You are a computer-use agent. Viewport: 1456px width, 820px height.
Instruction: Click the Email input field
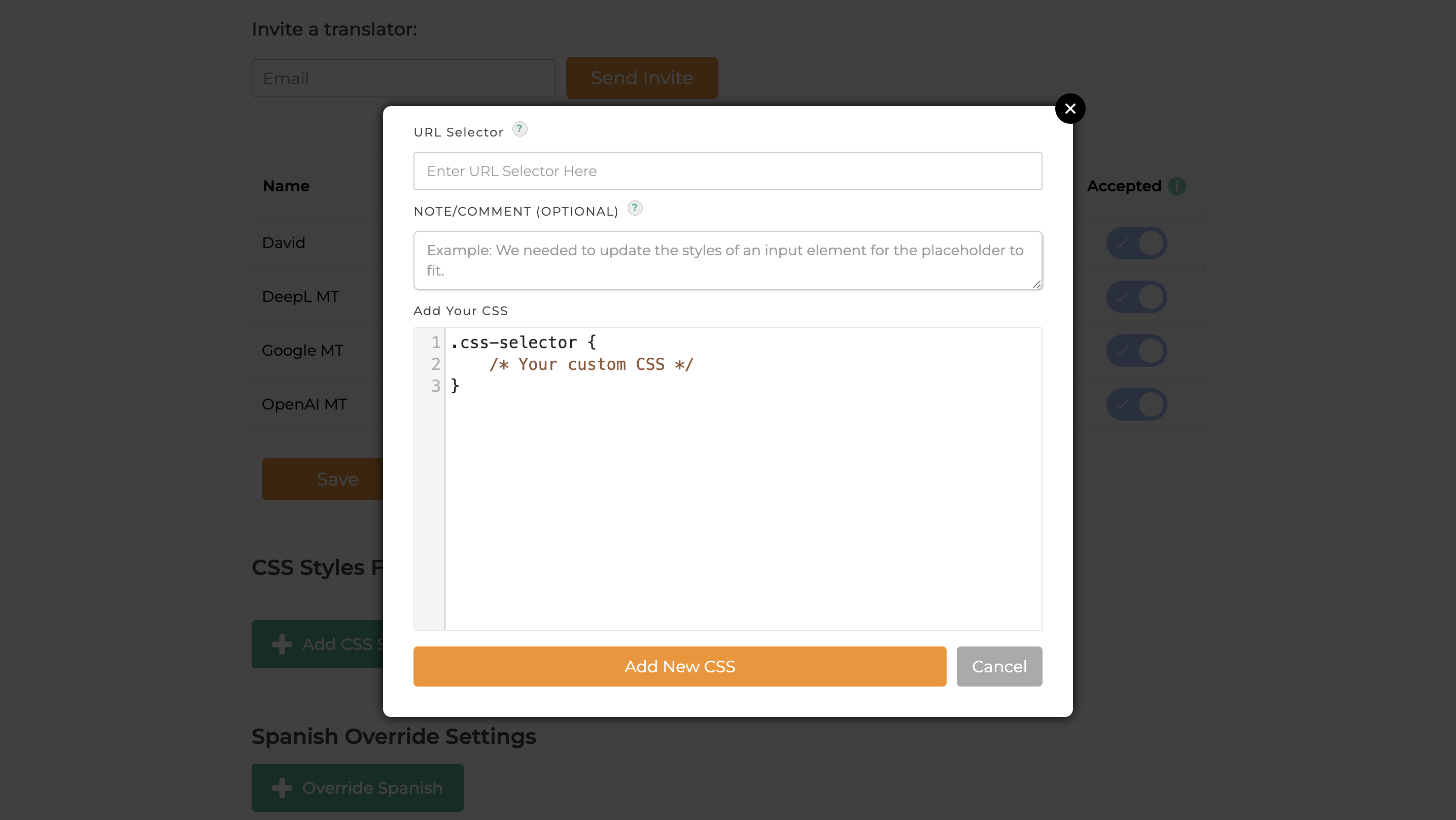pyautogui.click(x=404, y=78)
